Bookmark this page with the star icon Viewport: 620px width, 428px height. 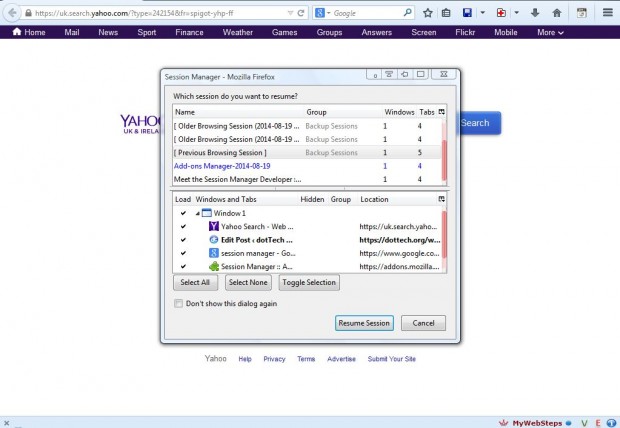pyautogui.click(x=427, y=13)
